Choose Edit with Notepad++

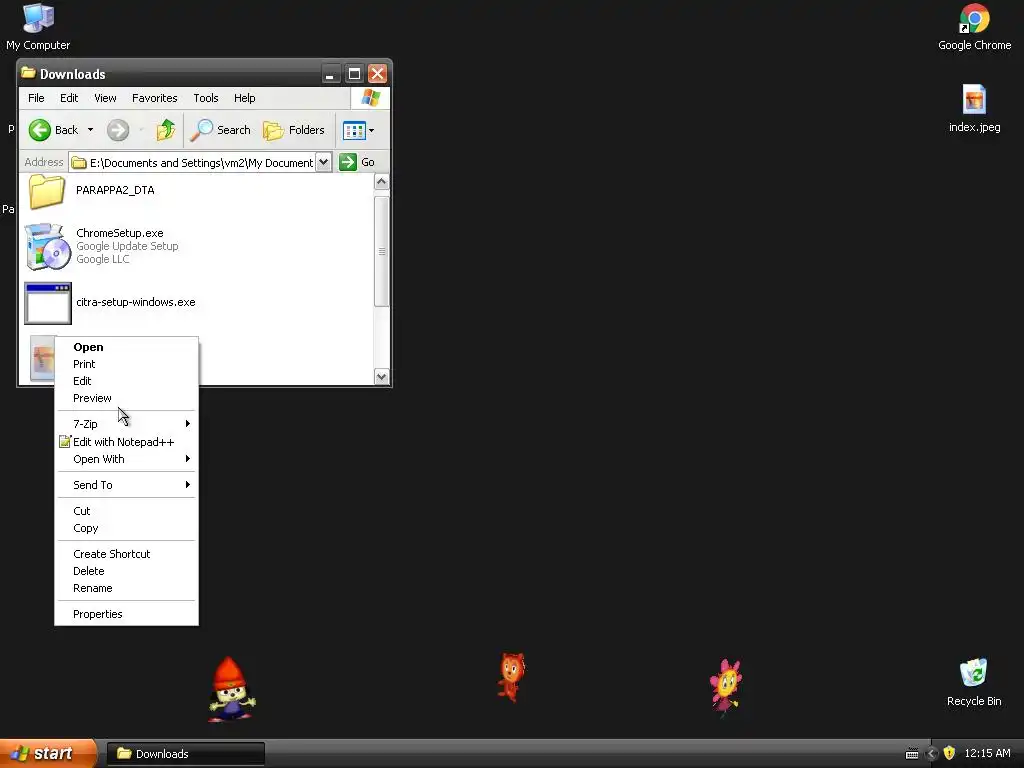[127, 442]
